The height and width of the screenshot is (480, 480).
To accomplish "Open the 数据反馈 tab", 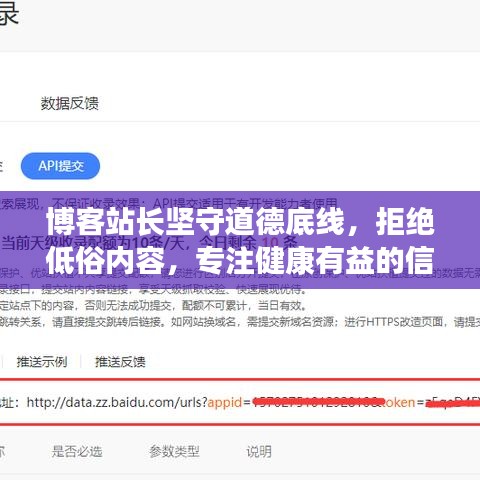I will pos(70,103).
